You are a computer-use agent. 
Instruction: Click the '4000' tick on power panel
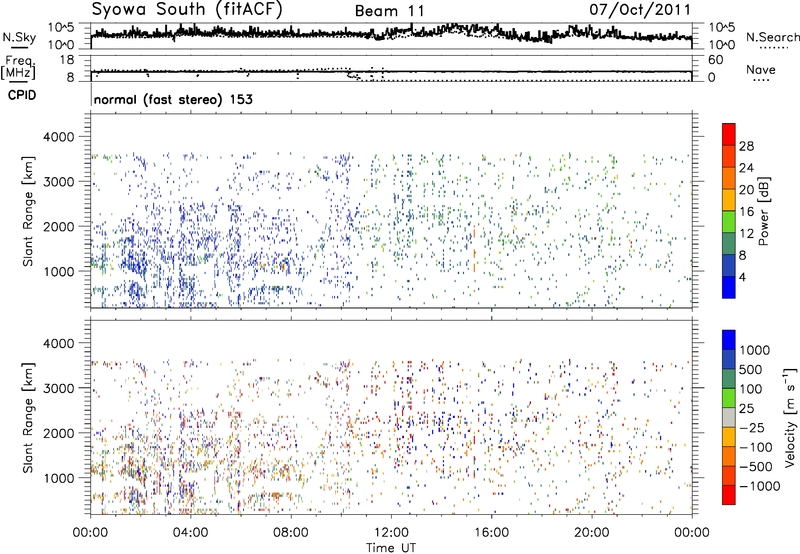pyautogui.click(x=59, y=137)
